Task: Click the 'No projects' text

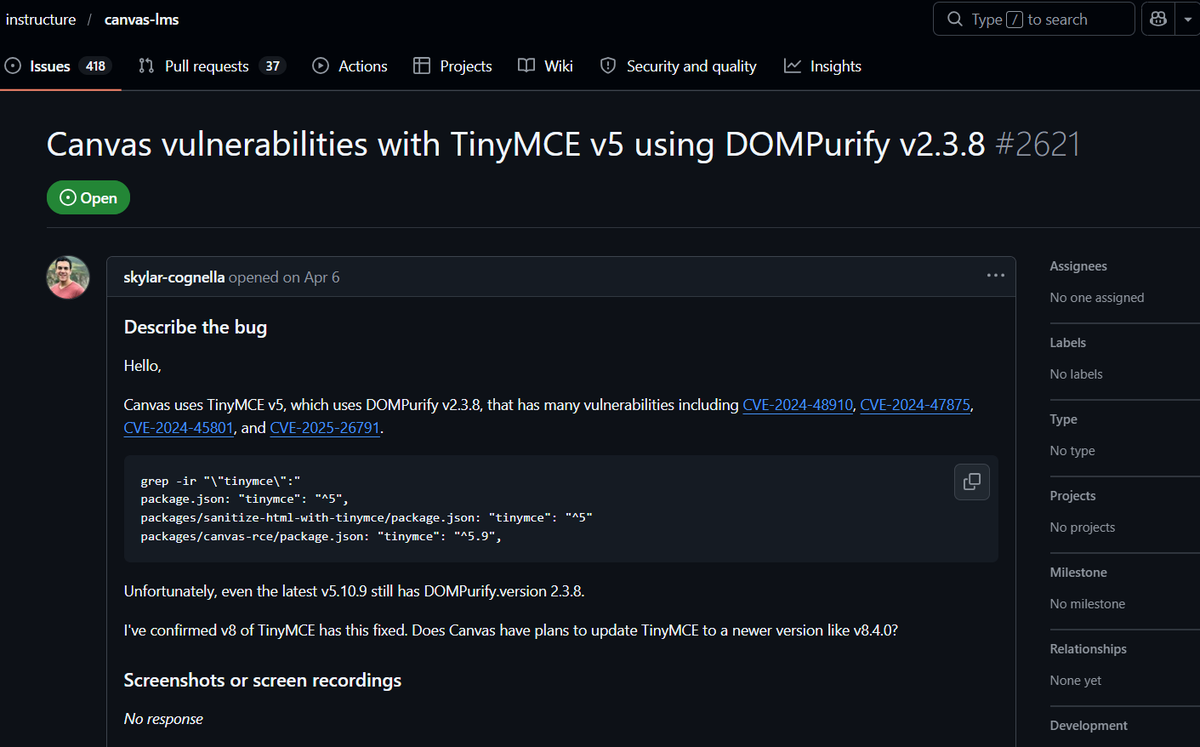Action: pos(1082,527)
